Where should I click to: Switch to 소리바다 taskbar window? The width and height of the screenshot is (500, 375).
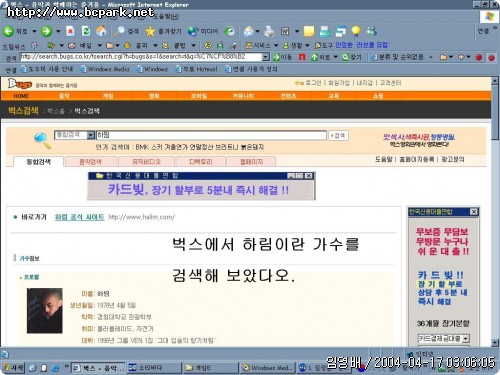pyautogui.click(x=154, y=368)
